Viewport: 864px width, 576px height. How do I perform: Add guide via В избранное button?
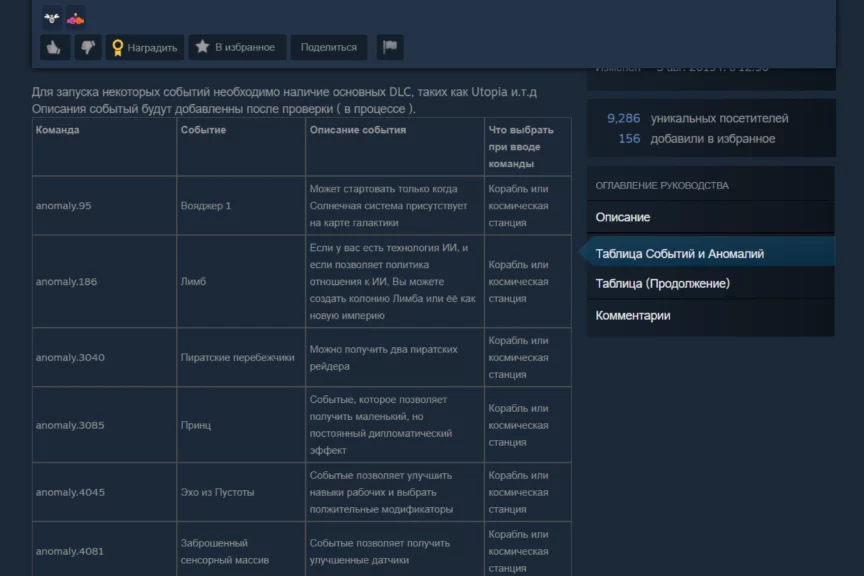(x=236, y=47)
